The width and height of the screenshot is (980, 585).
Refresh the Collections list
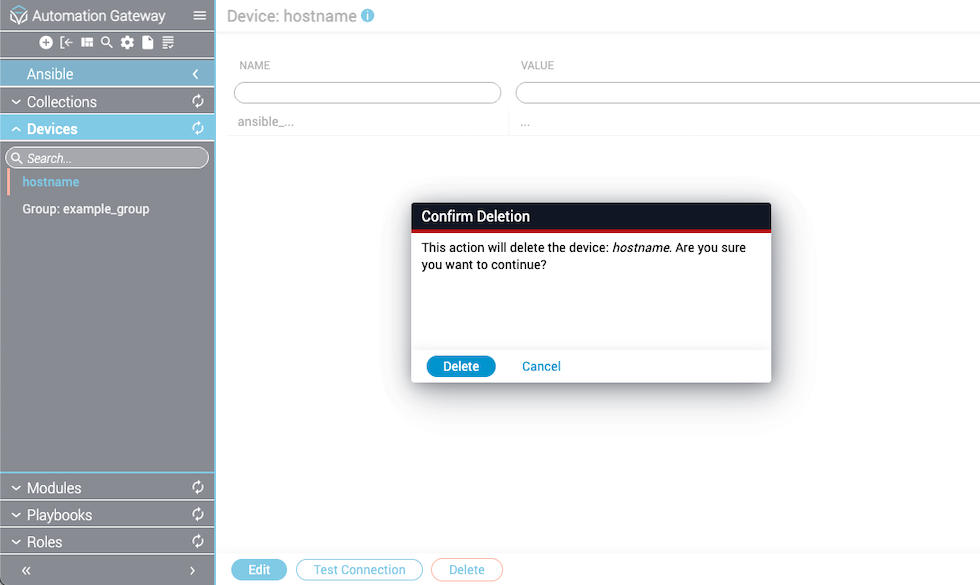point(198,101)
